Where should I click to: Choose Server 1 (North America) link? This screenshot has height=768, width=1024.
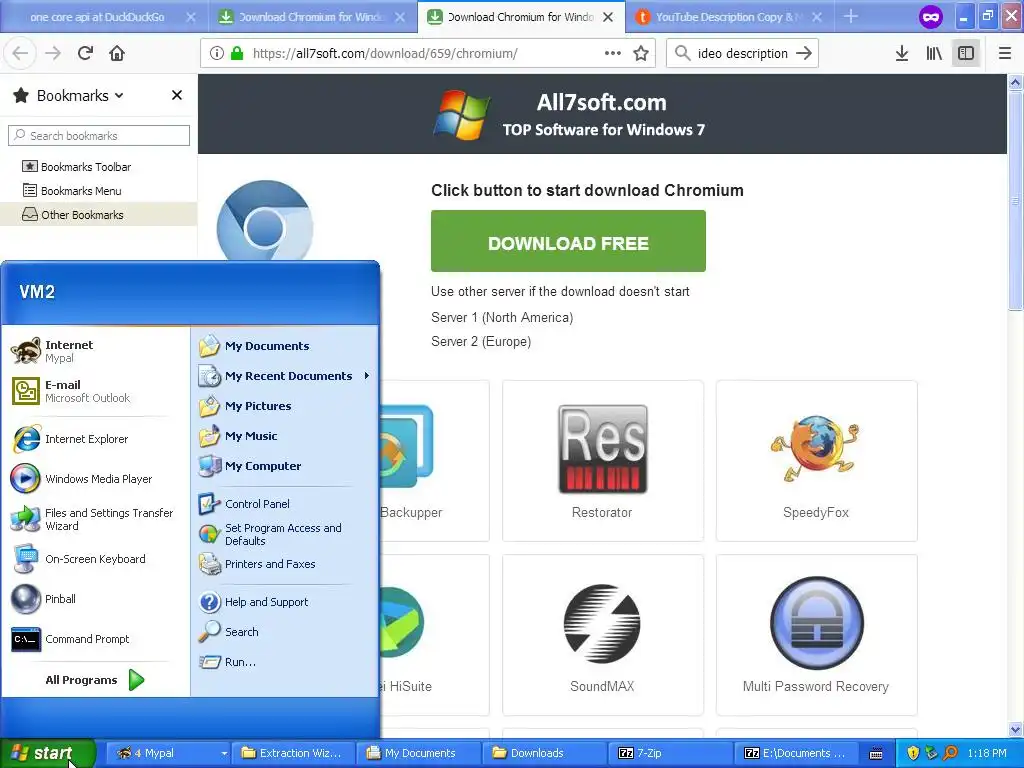click(x=502, y=317)
